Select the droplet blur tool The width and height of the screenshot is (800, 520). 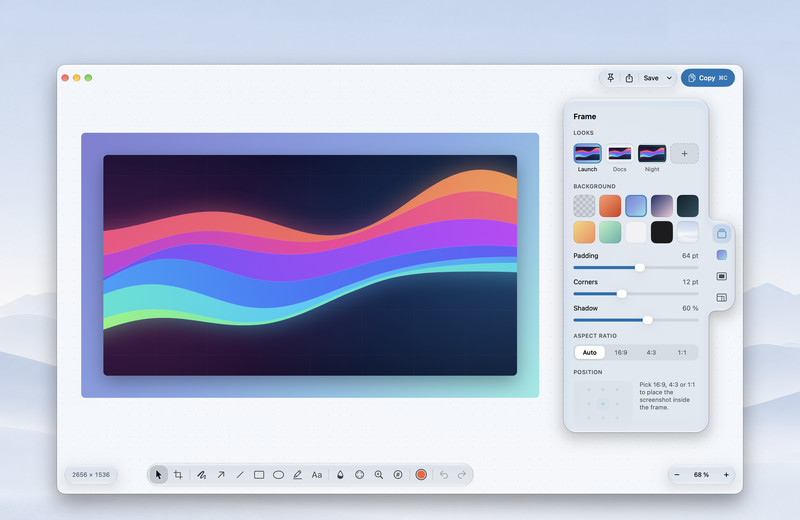[340, 475]
